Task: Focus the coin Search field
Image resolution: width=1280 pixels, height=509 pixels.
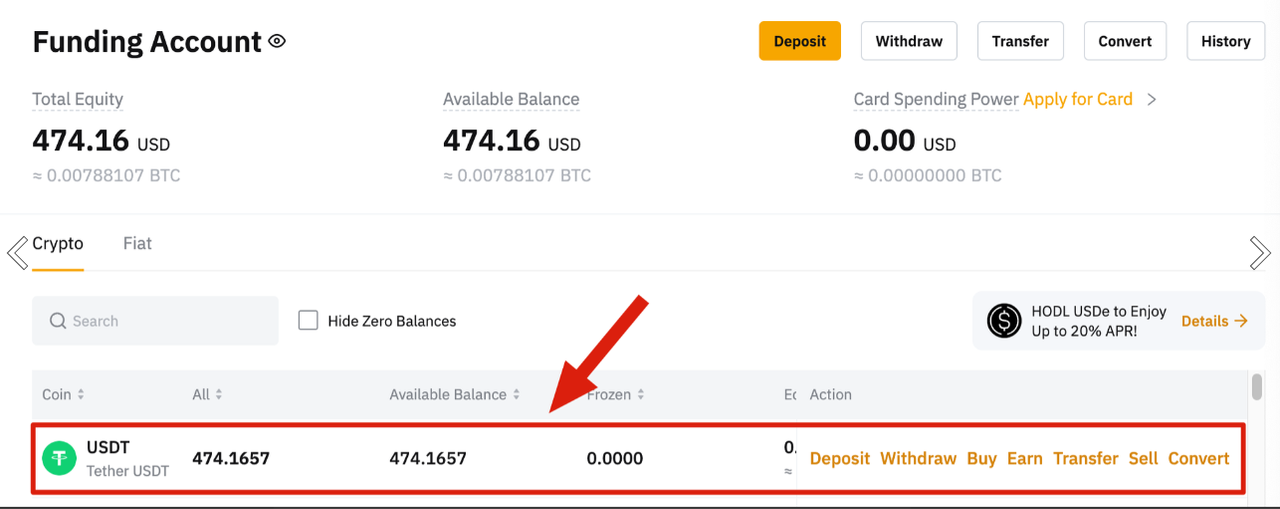Action: point(155,321)
